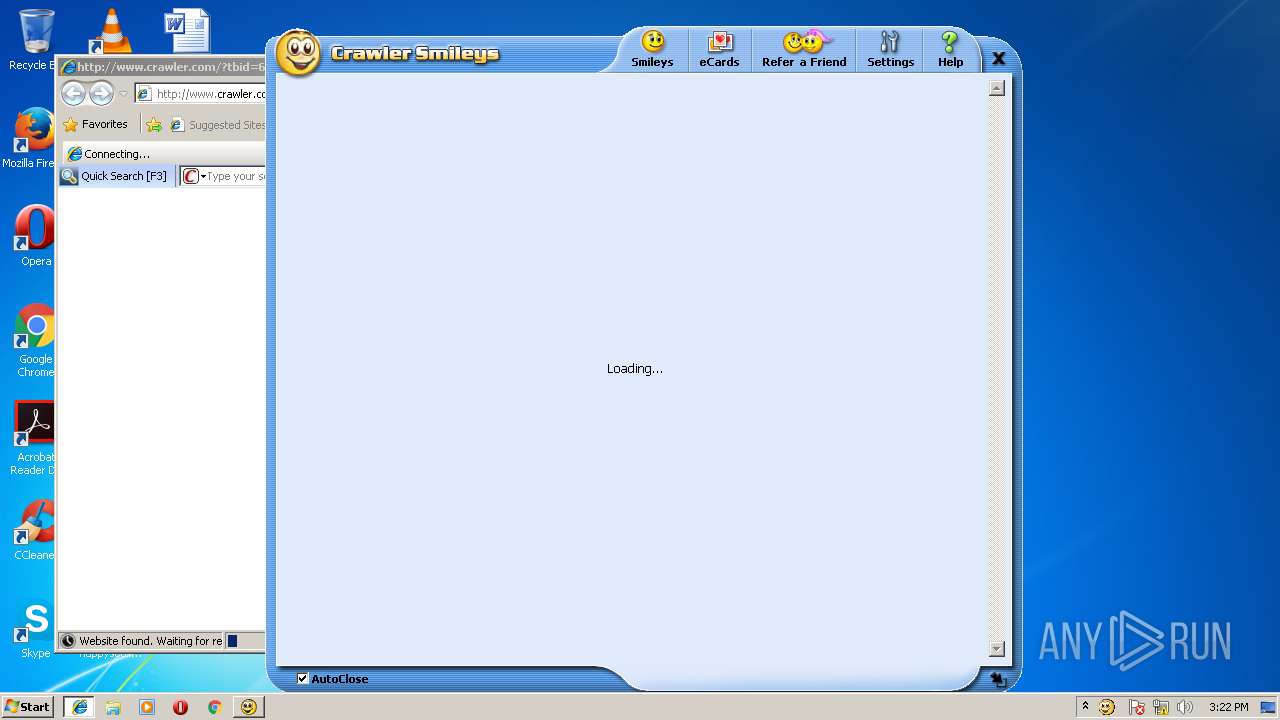Launch Mozilla Firefox desktop shortcut
This screenshot has height=720, width=1280.
pos(33,138)
